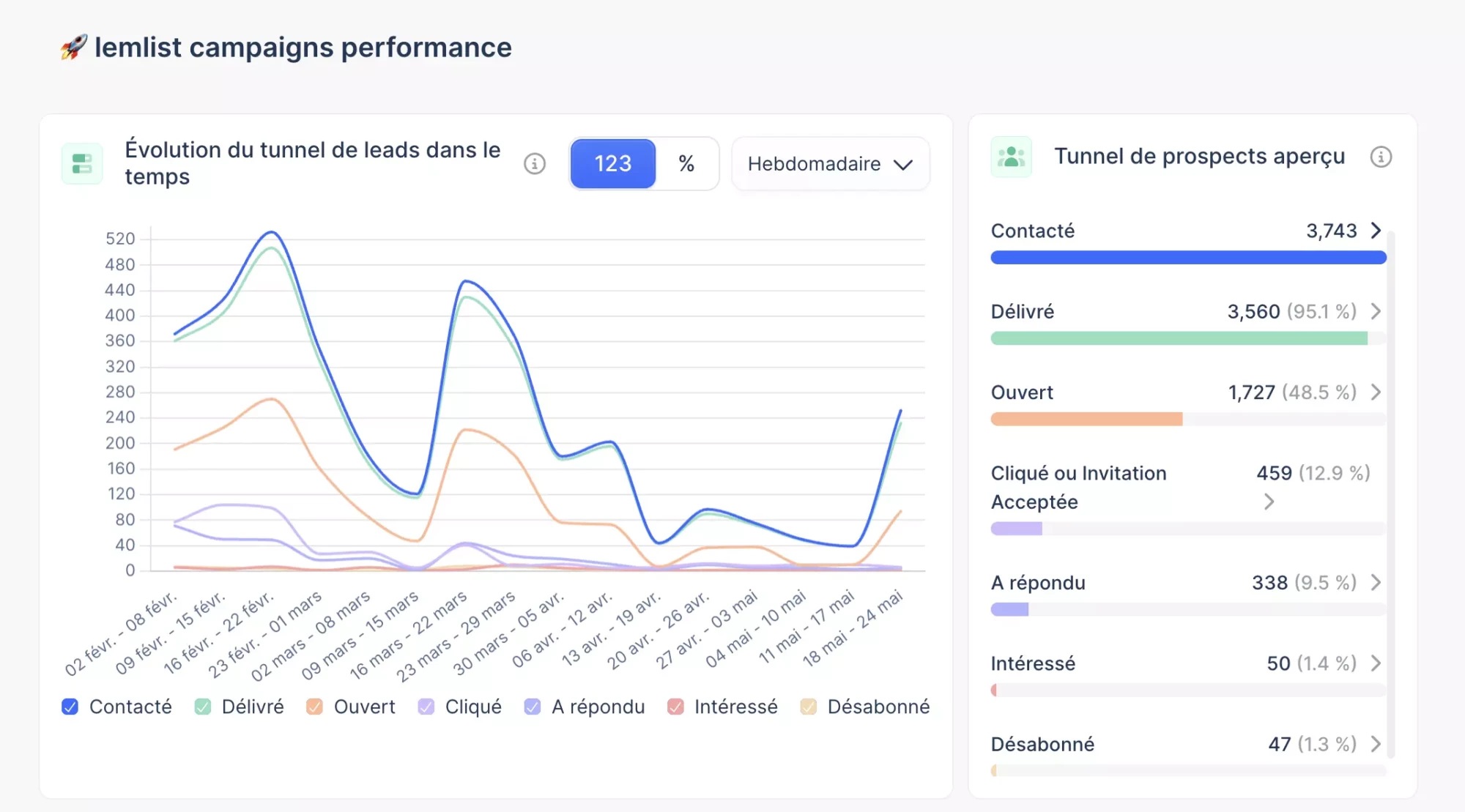Click the 16 févr. - 22 févr. axis label
This screenshot has width=1465, height=812.
click(x=218, y=633)
